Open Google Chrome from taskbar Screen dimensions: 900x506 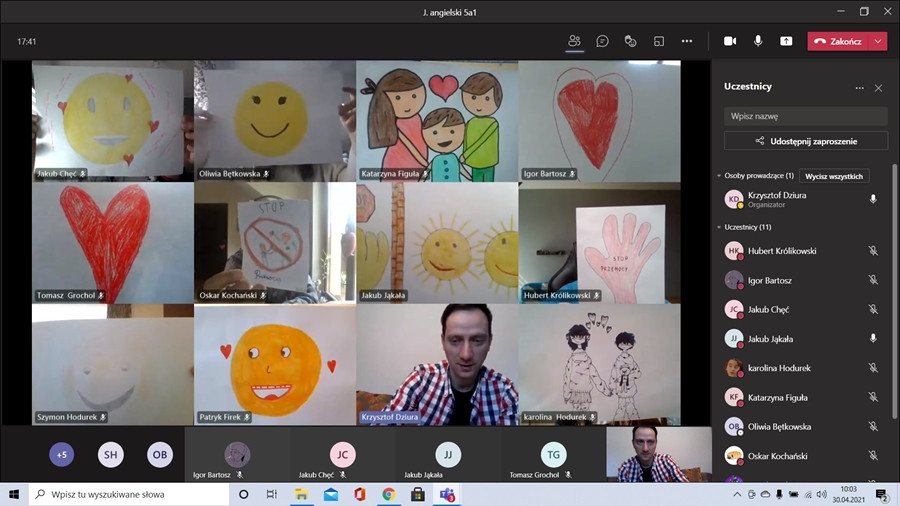click(389, 494)
